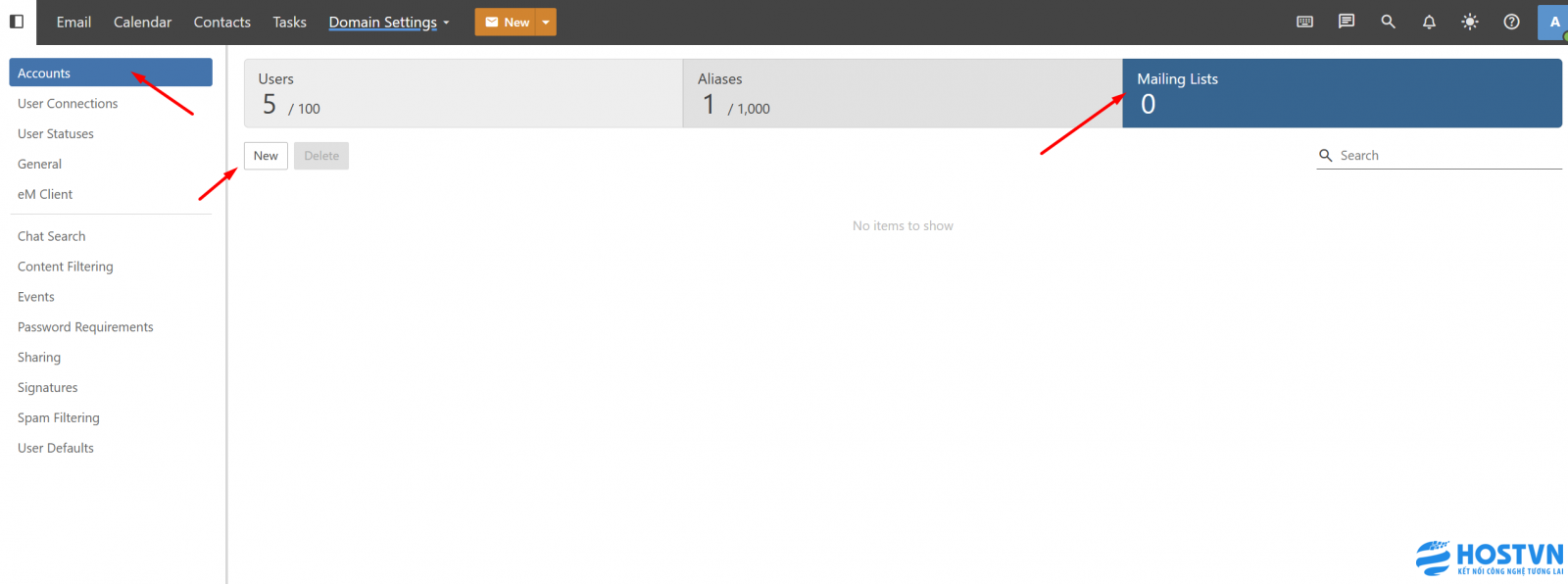Switch to the Aliases tab
The height and width of the screenshot is (584, 1568).
click(x=902, y=93)
